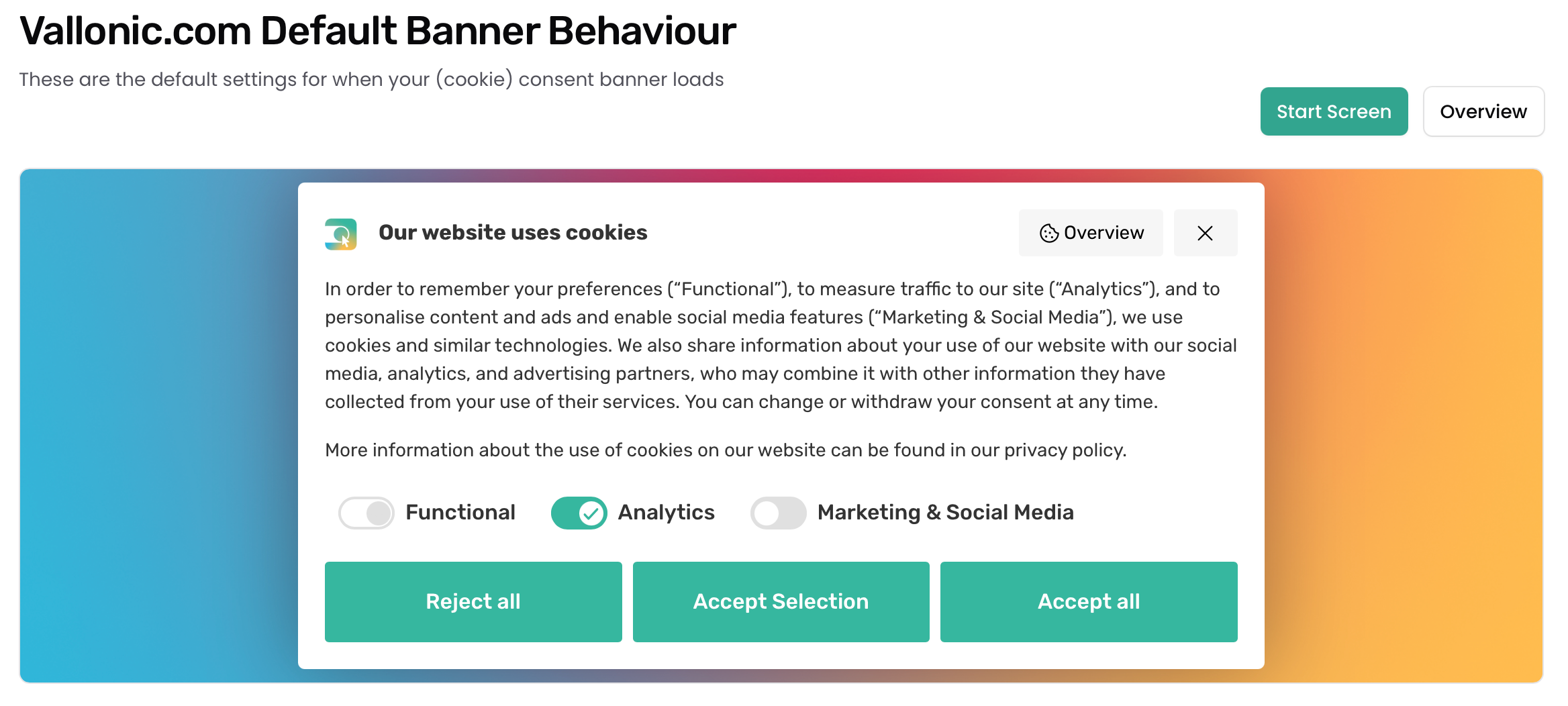The height and width of the screenshot is (706, 1568).
Task: Click the checkmark knob on Analytics switch
Action: [591, 513]
